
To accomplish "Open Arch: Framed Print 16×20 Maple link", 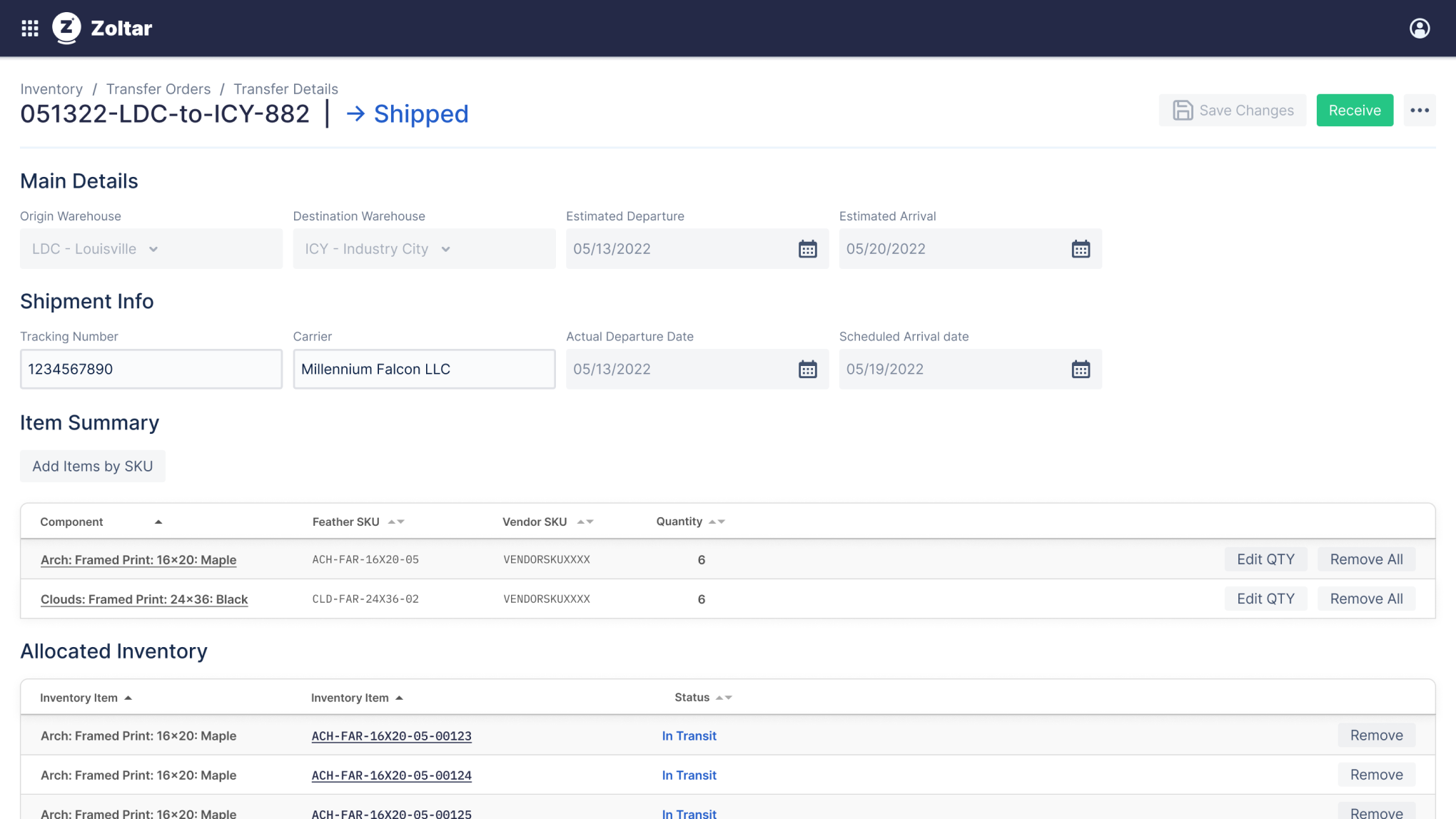I will pyautogui.click(x=138, y=560).
